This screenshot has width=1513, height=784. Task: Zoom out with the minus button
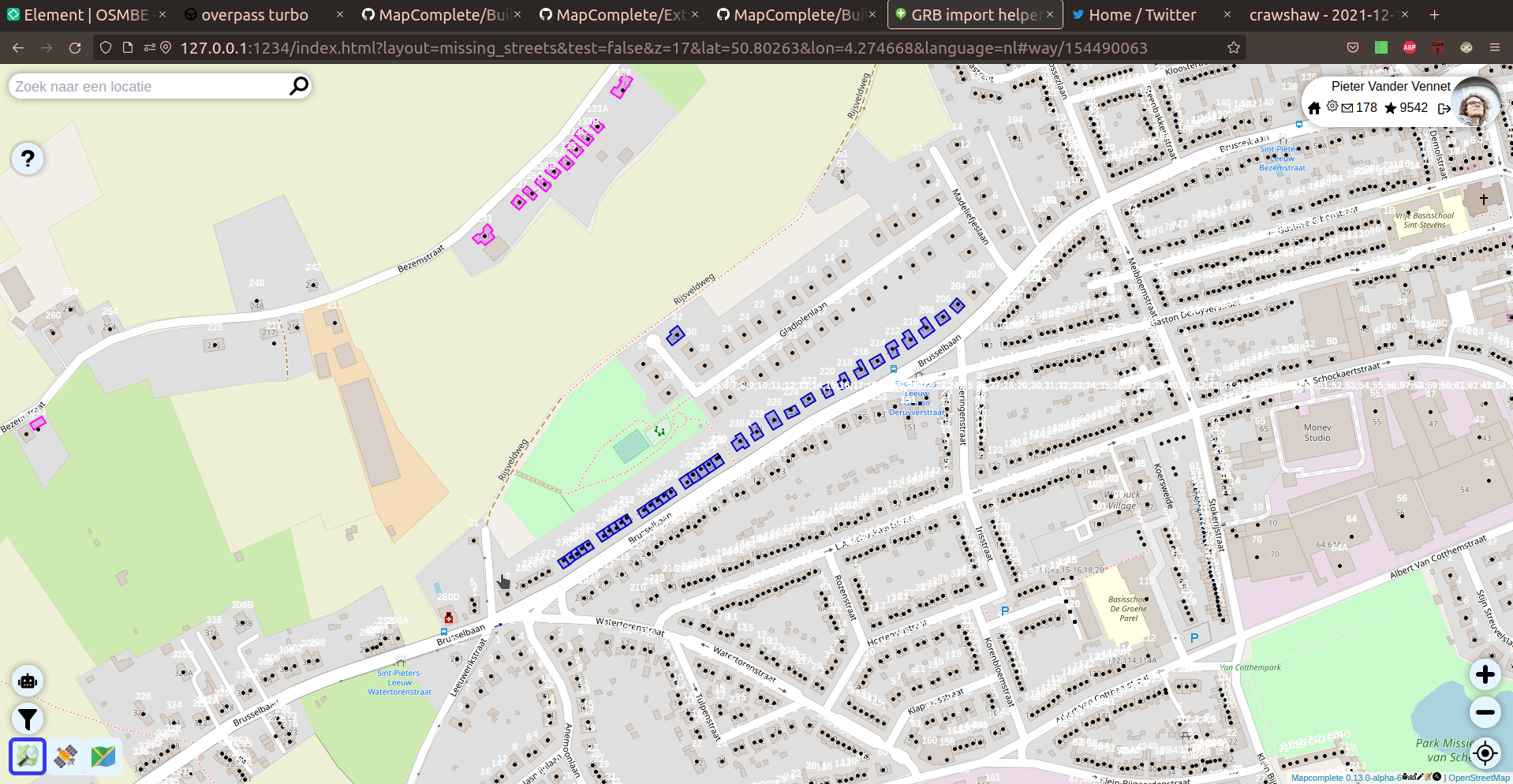pos(1485,713)
